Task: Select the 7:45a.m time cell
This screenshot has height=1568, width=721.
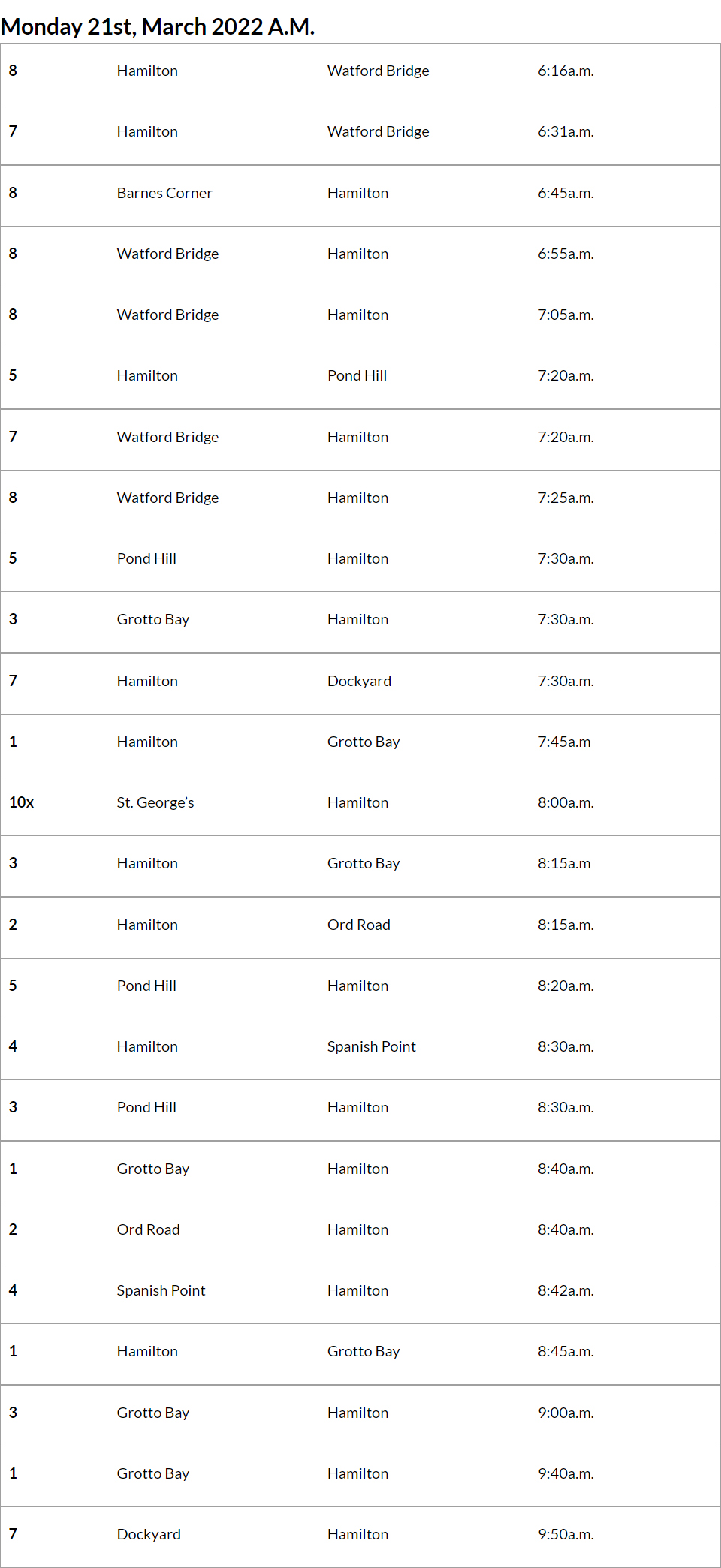Action: point(564,742)
